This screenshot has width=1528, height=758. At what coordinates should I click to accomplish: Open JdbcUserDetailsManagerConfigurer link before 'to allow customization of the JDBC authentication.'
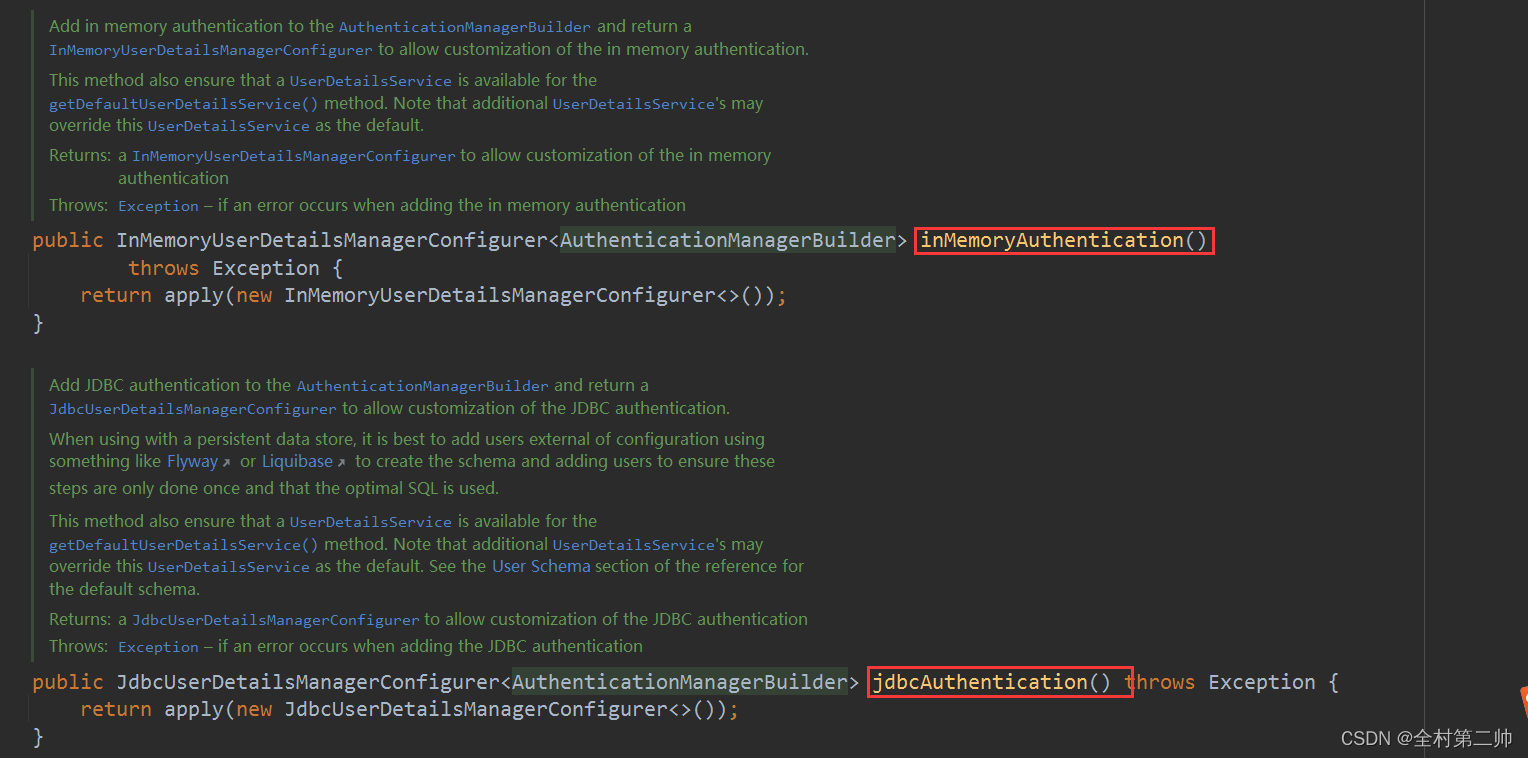click(193, 409)
